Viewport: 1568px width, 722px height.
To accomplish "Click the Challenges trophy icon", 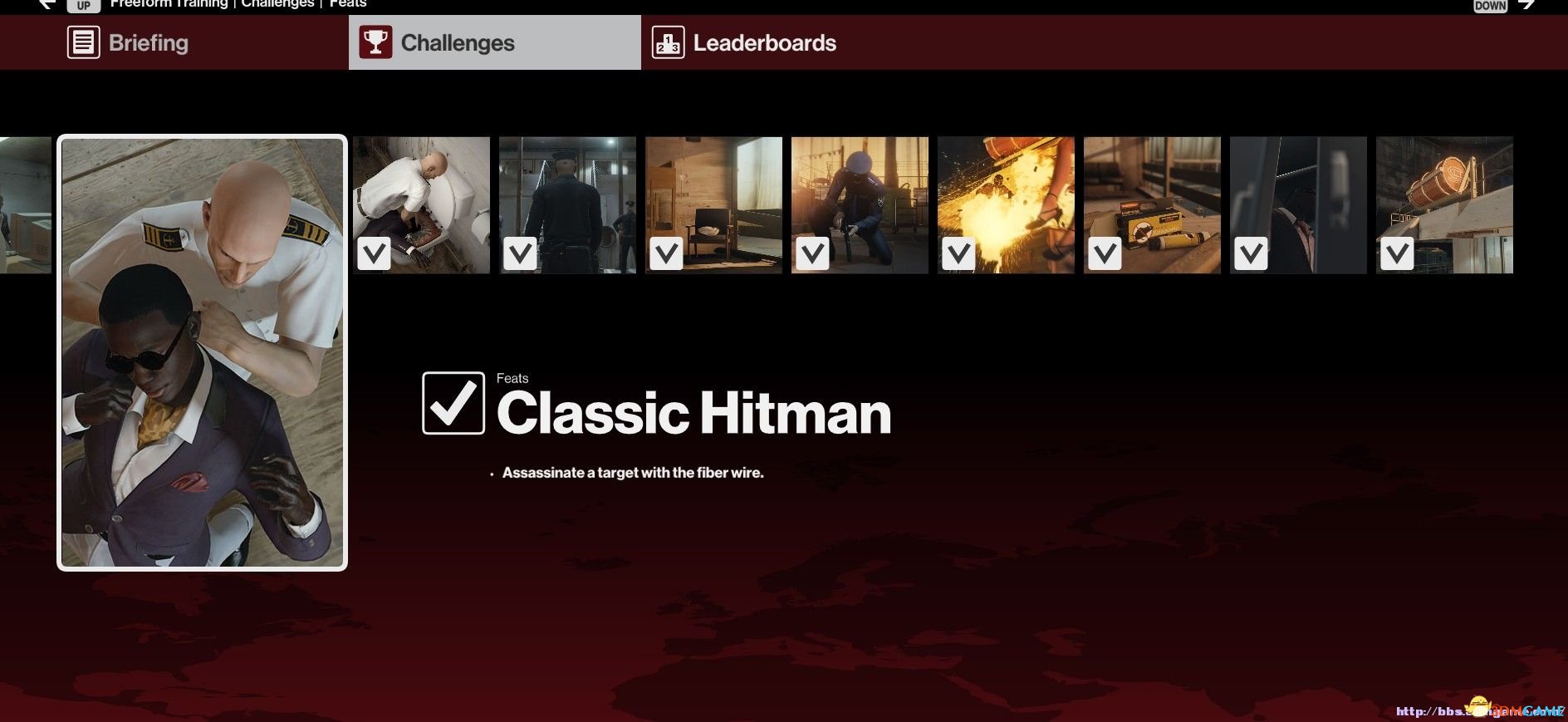I will coord(375,42).
